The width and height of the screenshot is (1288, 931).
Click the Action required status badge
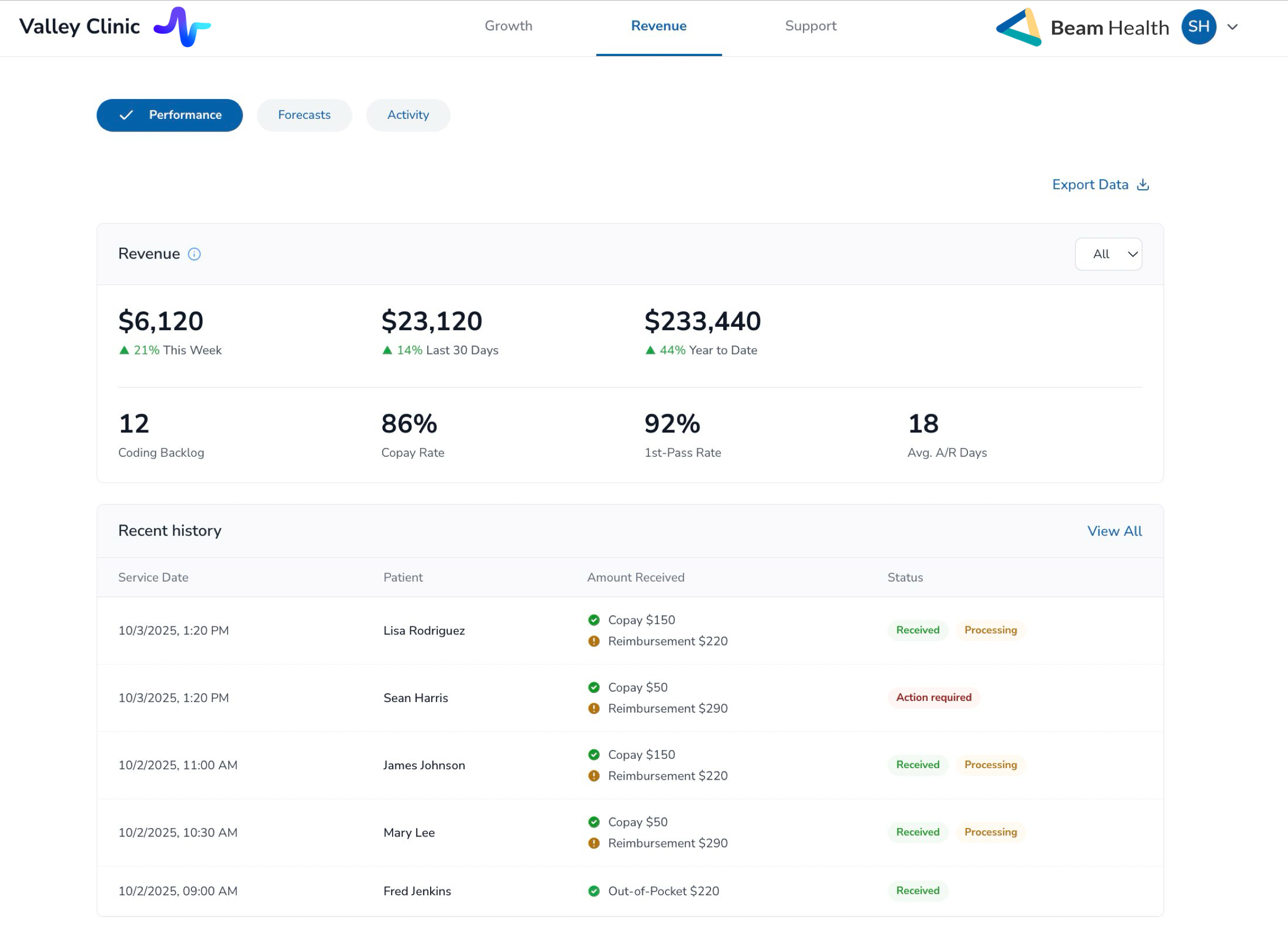point(934,698)
